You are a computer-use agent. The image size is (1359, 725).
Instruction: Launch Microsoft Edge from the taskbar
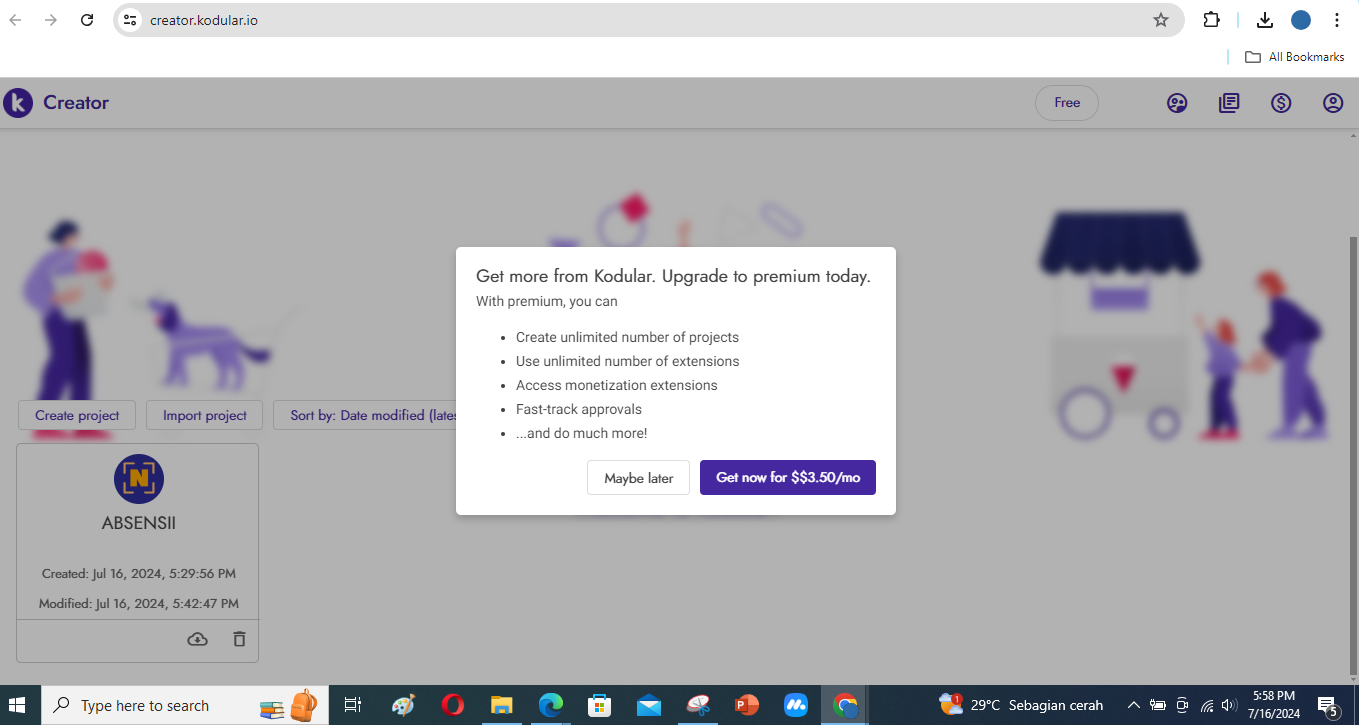tap(550, 705)
